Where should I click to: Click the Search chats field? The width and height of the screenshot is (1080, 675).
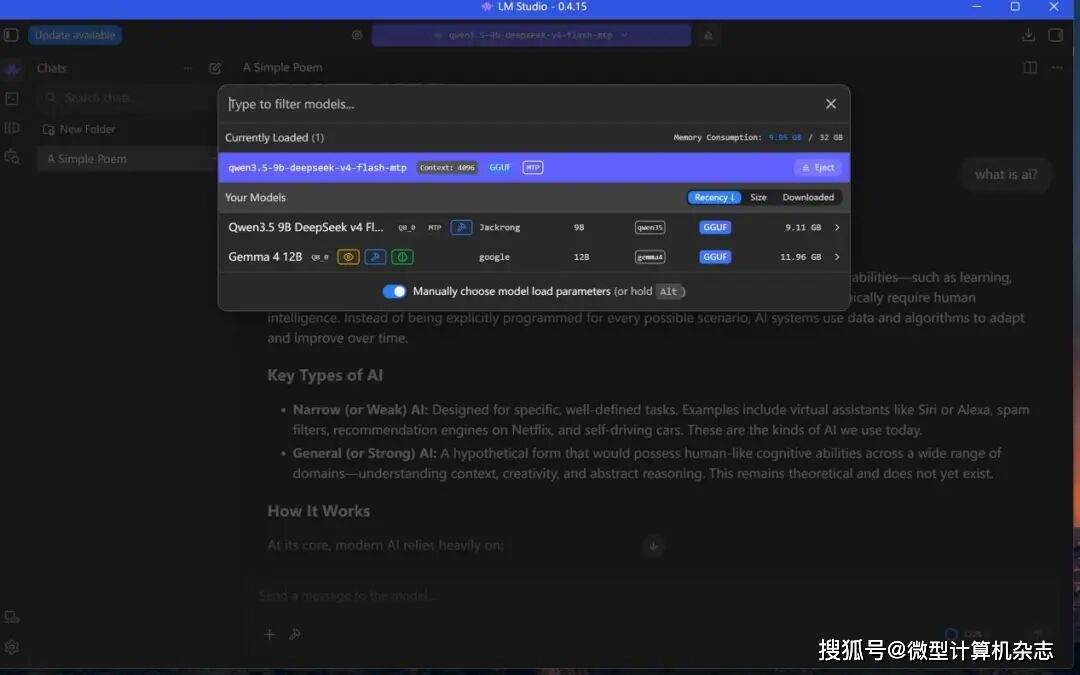pos(127,98)
